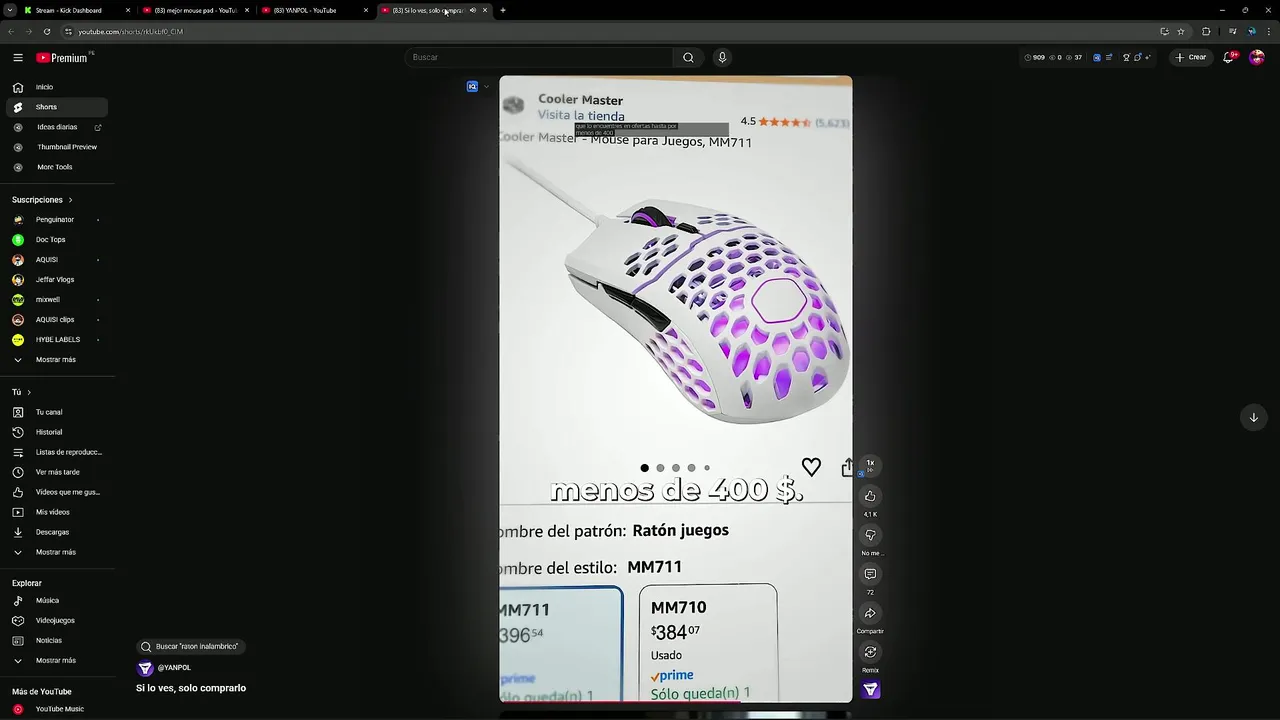
Task: Click the trophy icon in top toolbar
Action: (x=1127, y=57)
